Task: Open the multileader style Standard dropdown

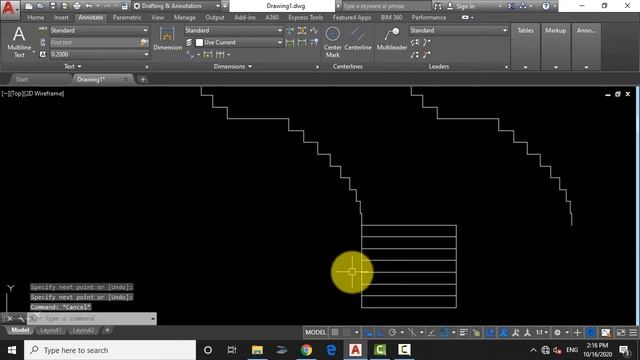Action: 458,30
